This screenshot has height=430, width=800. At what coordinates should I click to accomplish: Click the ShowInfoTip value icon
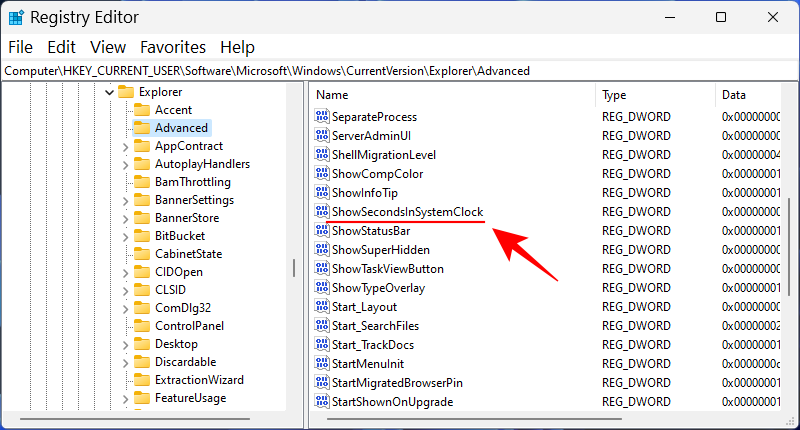point(321,192)
